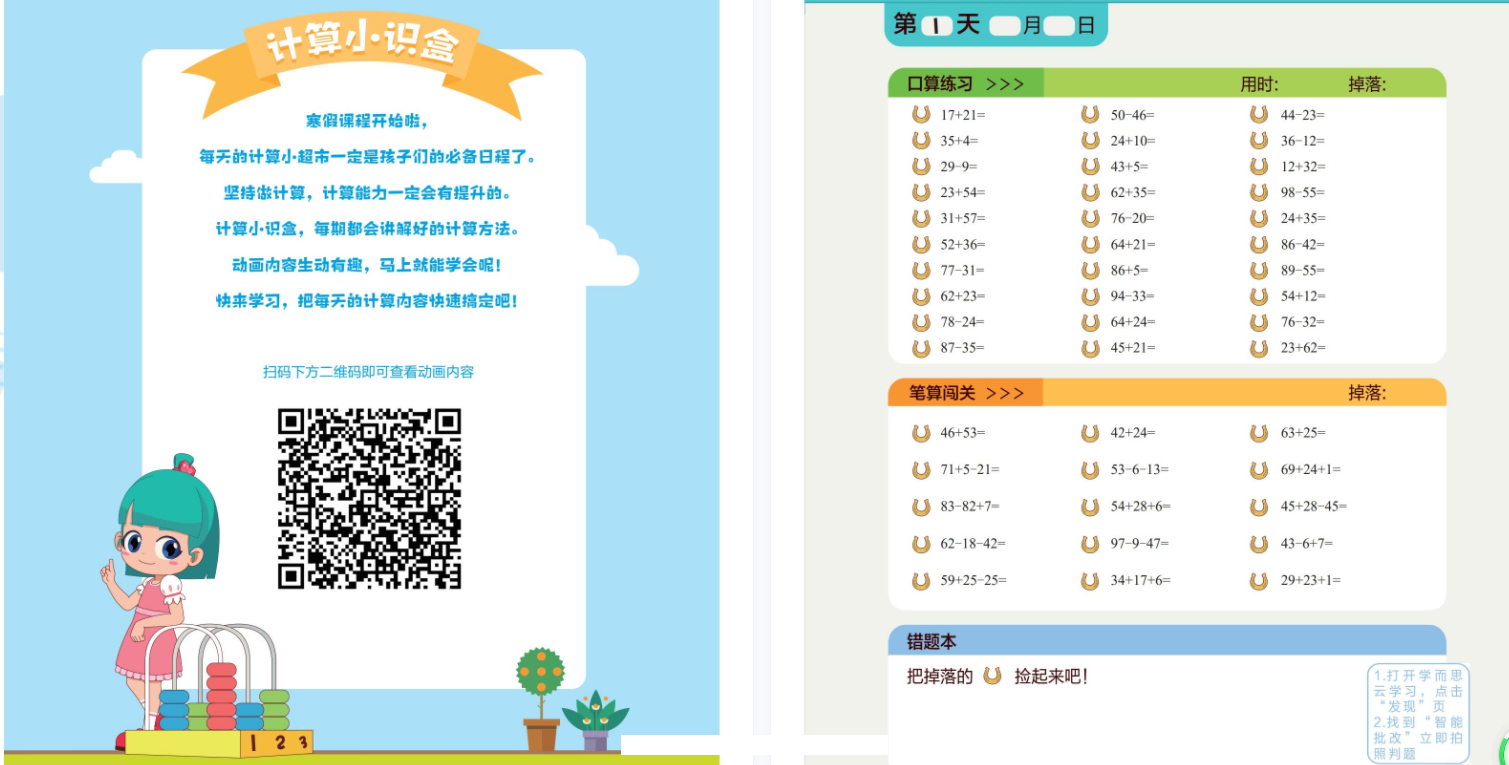Click the horseshoe icon beside 97-9-47=

[x=1090, y=544]
